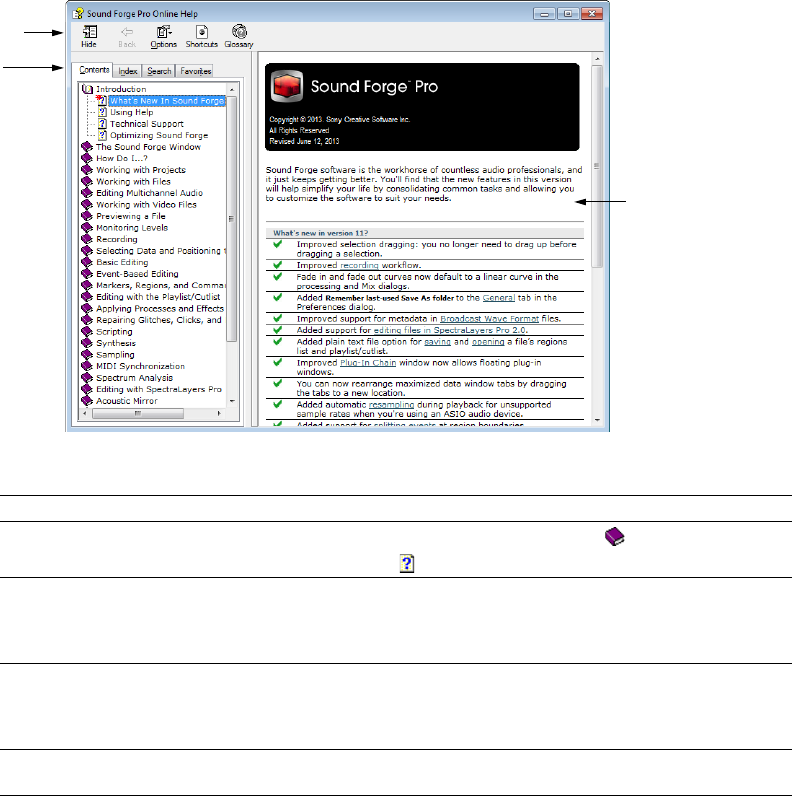Click the book icon beside Synthesis
Image resolution: width=792 pixels, height=796 pixels.
87,343
